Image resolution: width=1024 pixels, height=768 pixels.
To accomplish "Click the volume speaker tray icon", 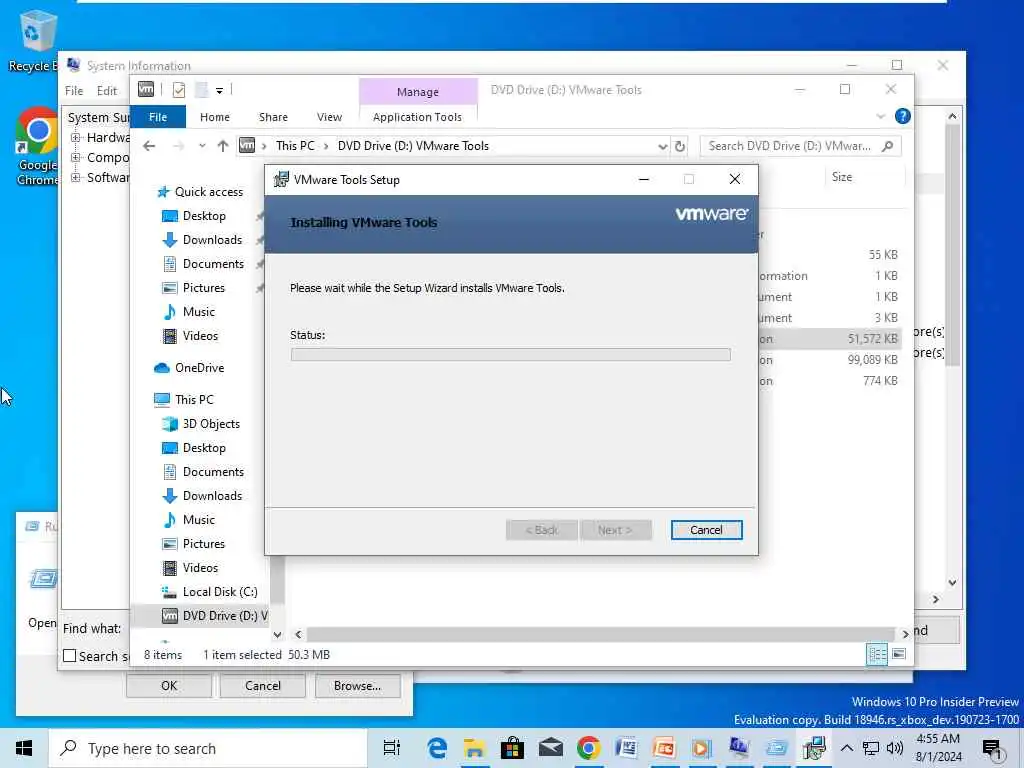I will 895,748.
